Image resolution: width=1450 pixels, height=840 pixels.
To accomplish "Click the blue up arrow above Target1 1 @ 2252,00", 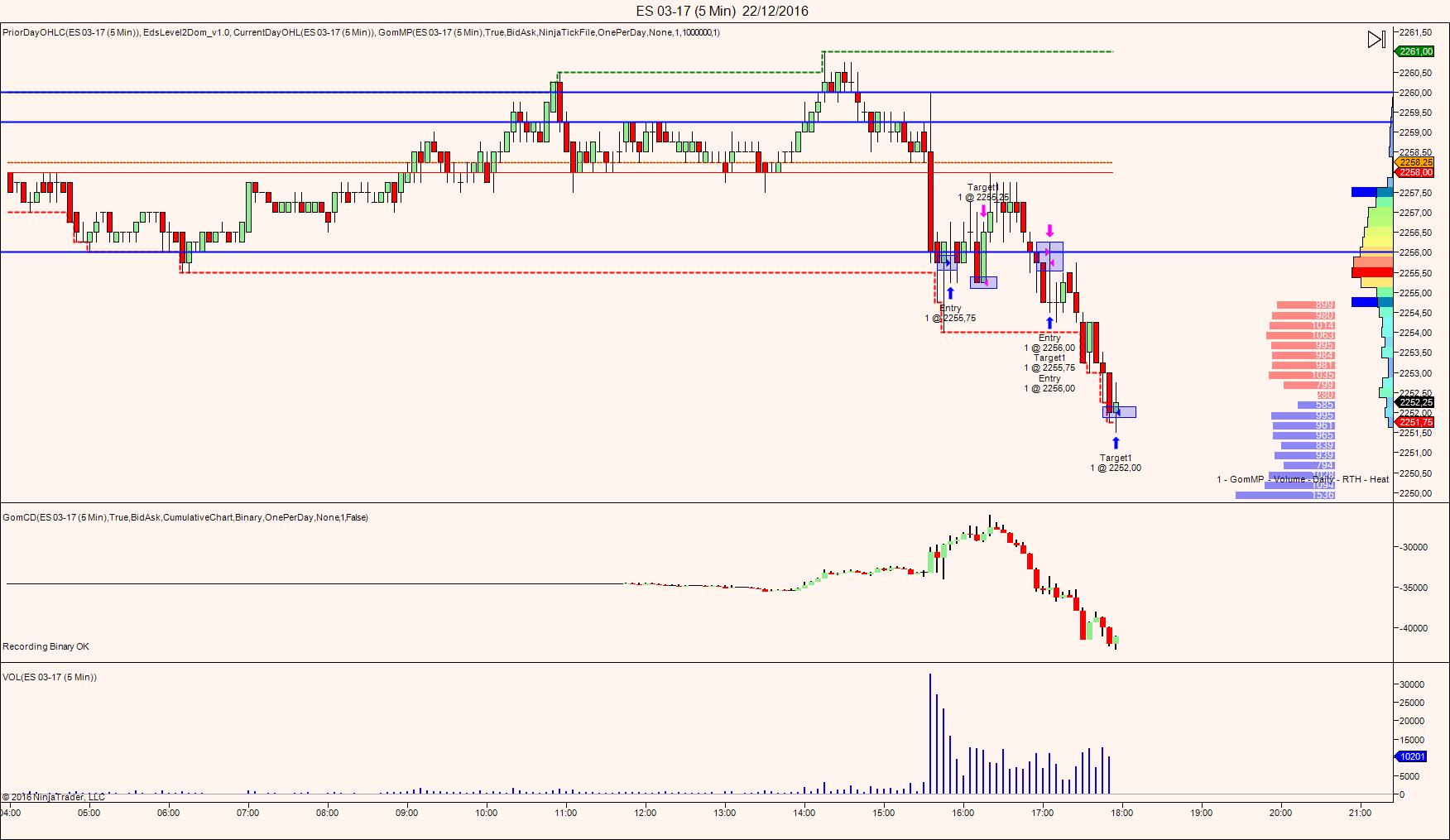I will click(x=1116, y=444).
